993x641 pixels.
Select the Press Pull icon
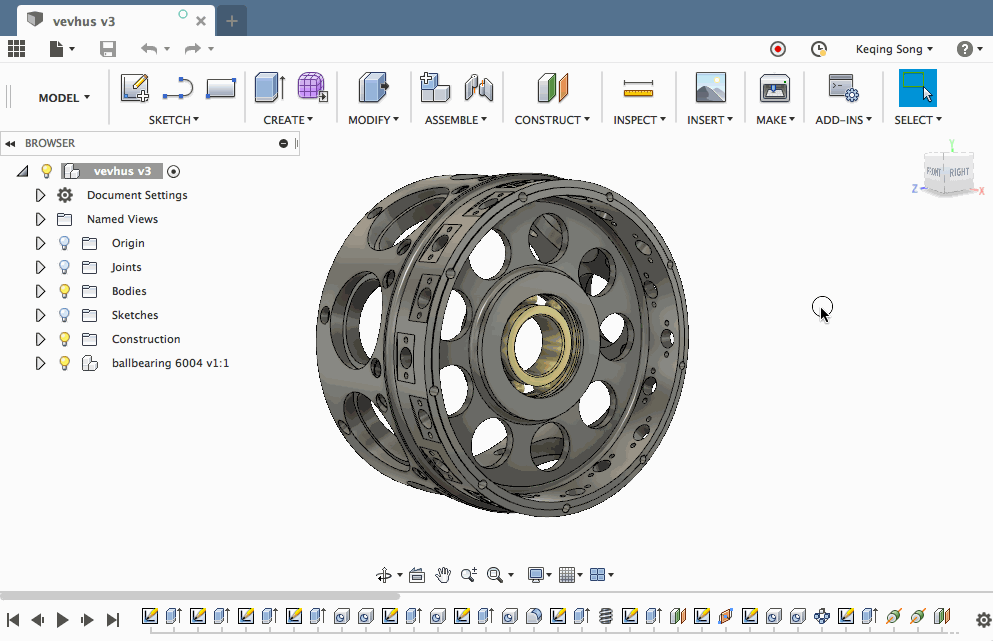373,88
